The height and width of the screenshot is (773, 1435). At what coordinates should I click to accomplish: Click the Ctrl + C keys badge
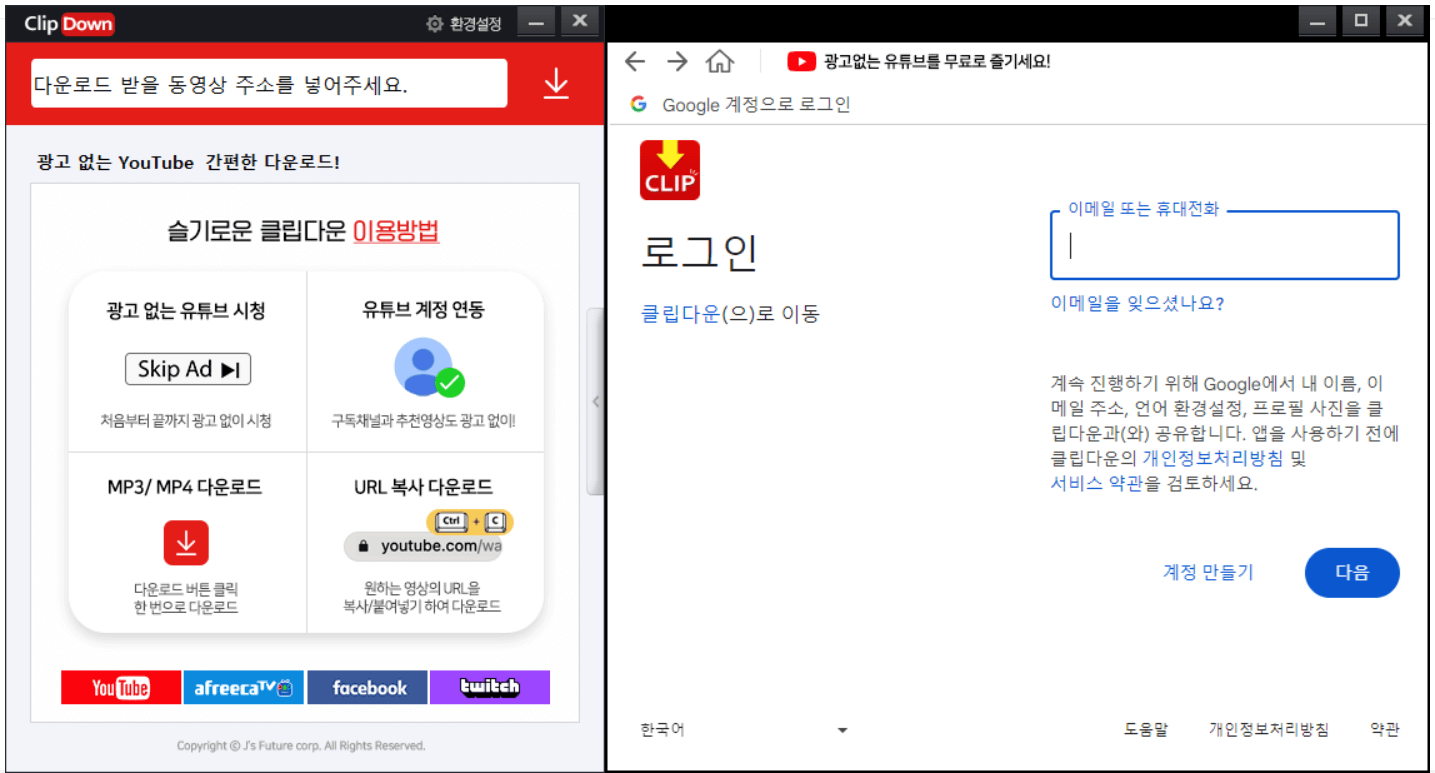tap(469, 521)
